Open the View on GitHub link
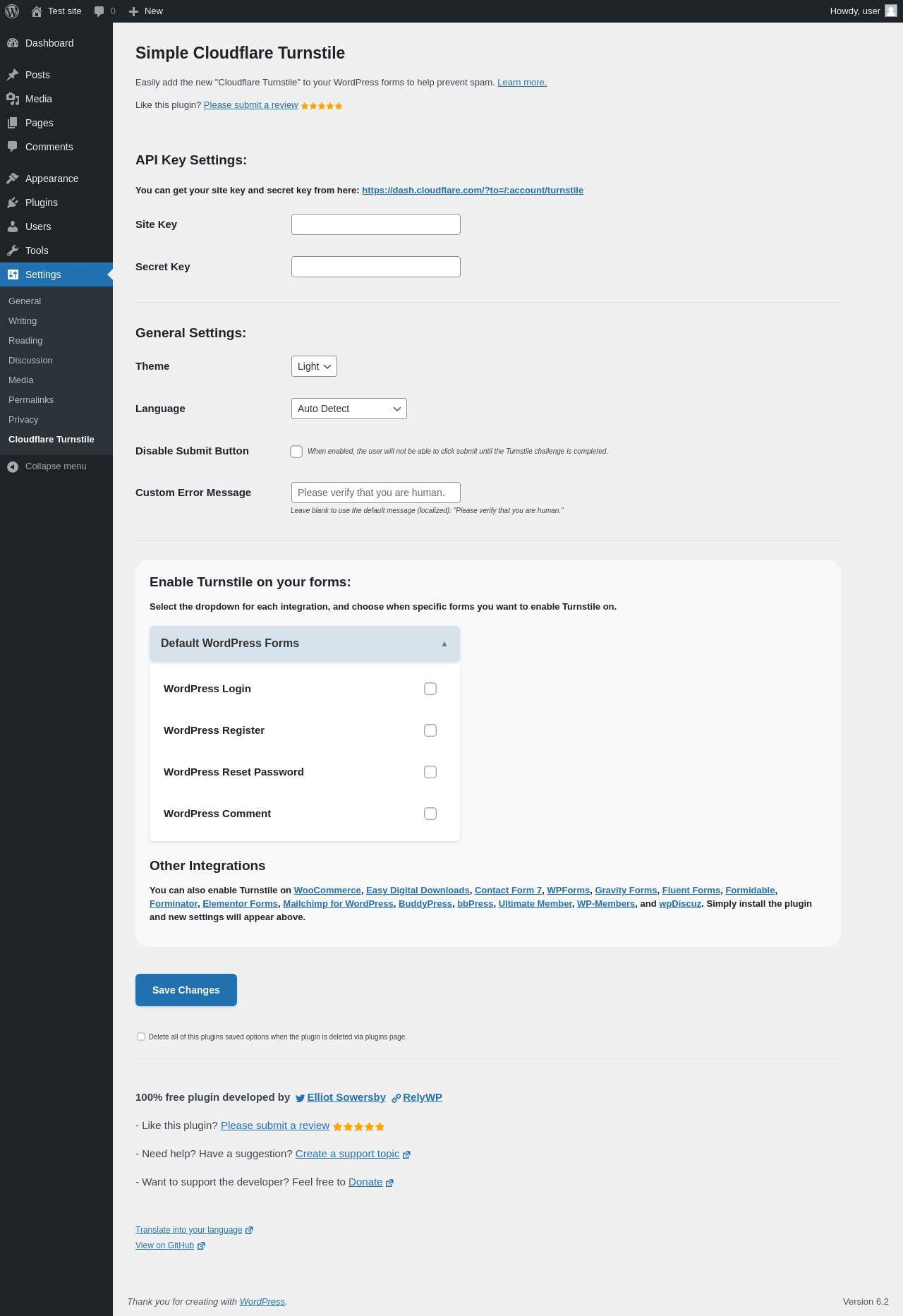 click(x=164, y=1245)
